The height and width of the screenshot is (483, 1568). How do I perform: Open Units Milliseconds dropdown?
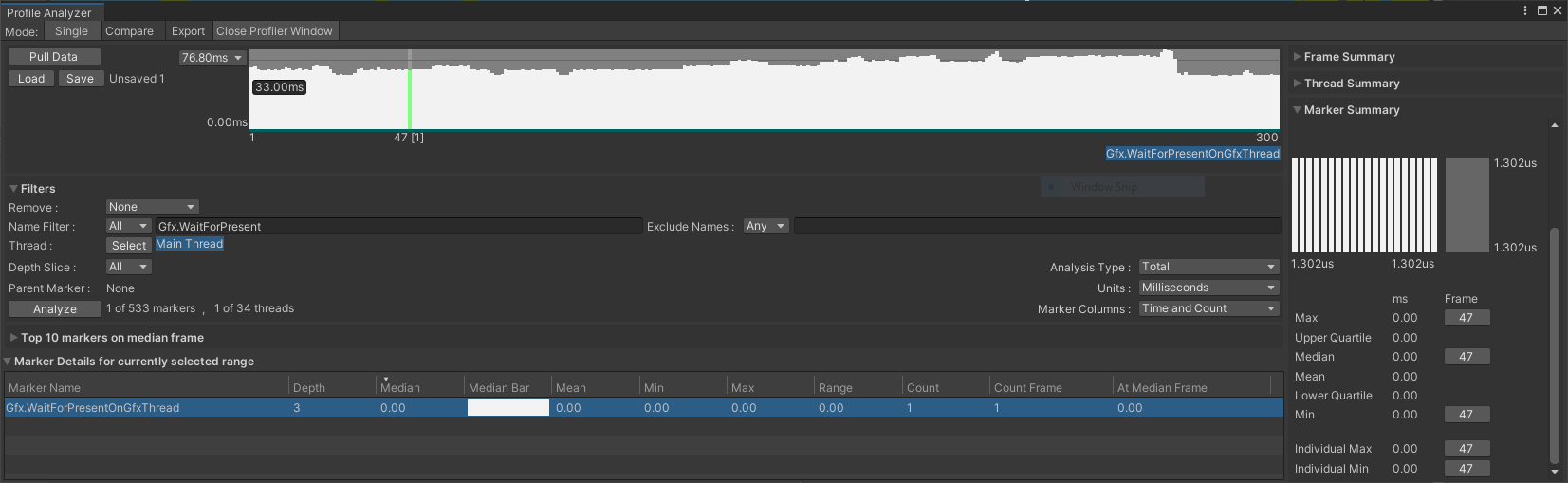1208,288
